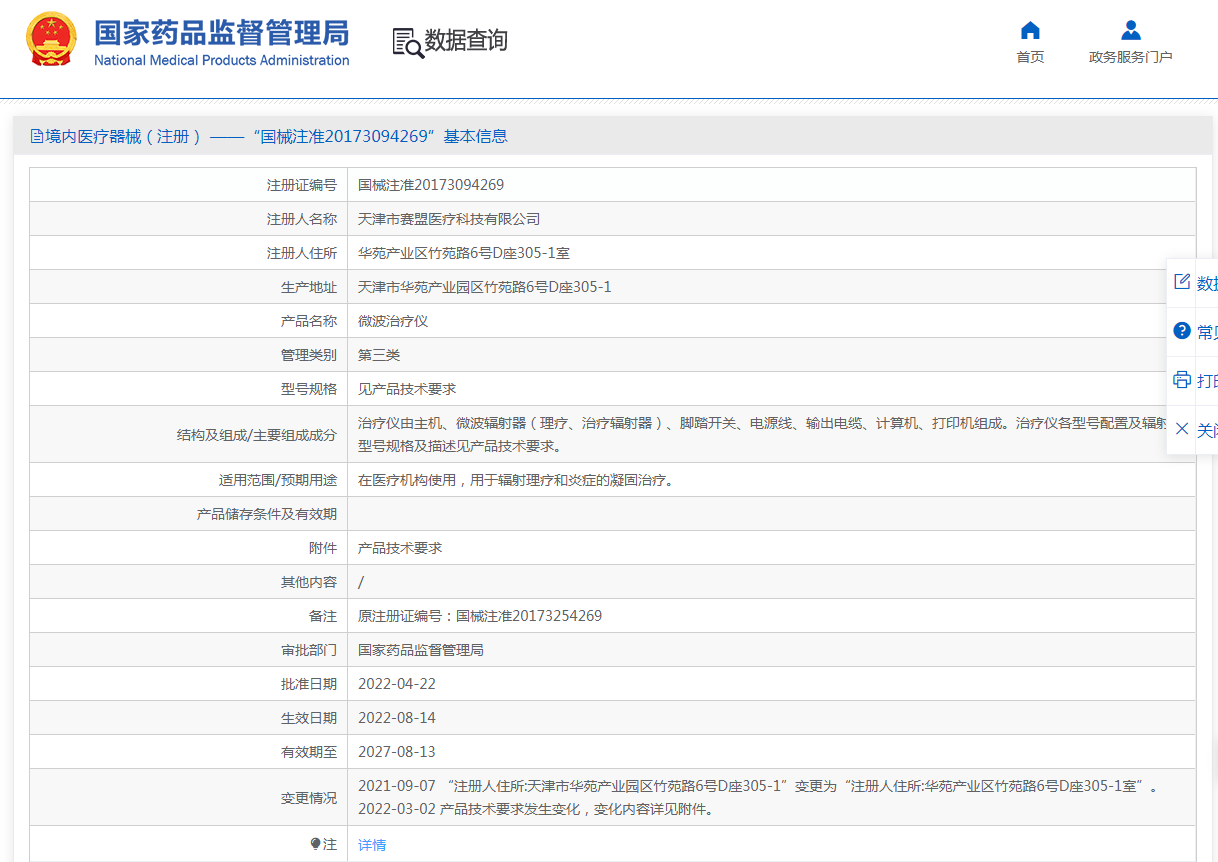
Task: Click the 管理类别 row label
Action: tap(309, 355)
